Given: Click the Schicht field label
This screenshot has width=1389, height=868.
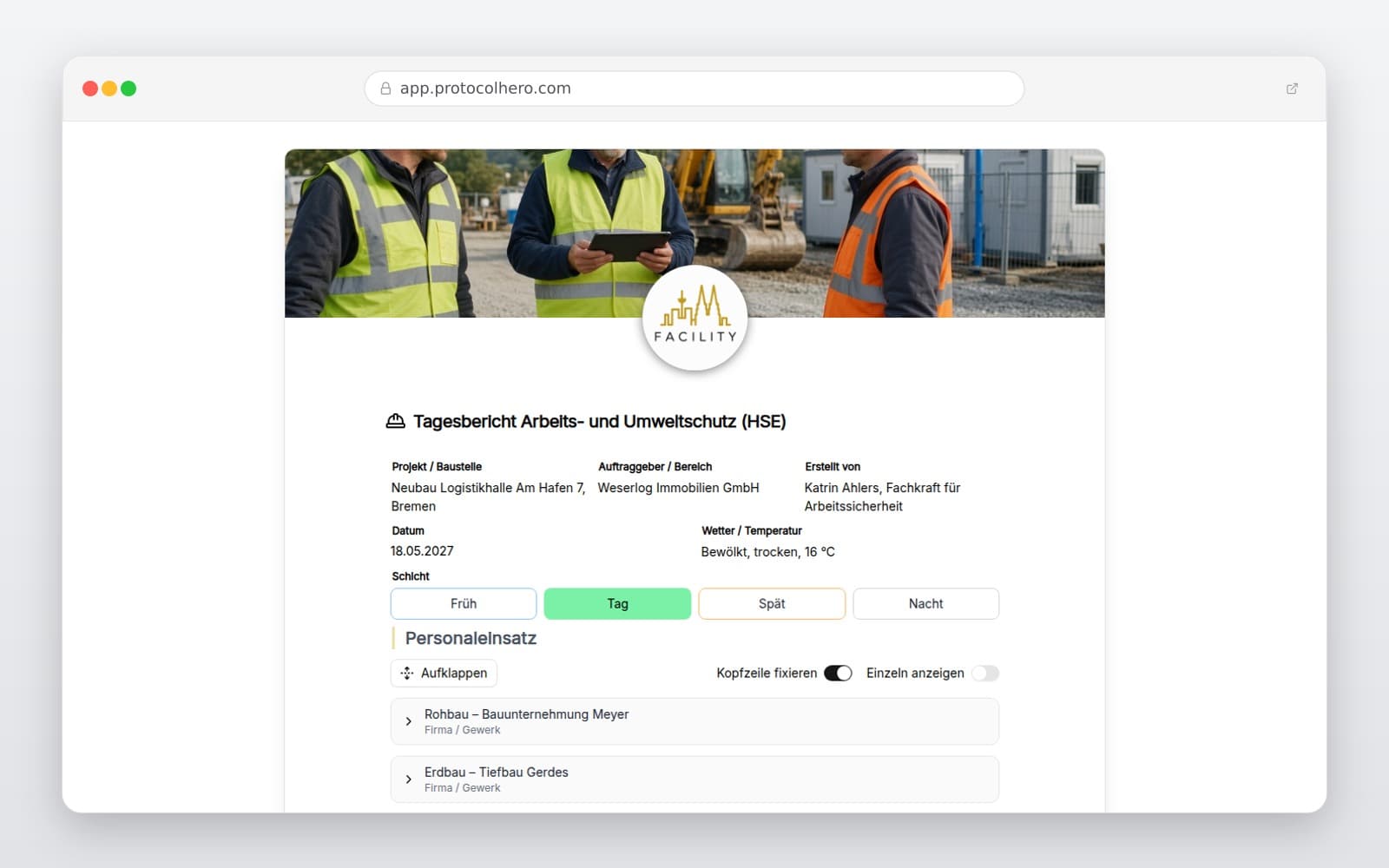Looking at the screenshot, I should click(411, 576).
